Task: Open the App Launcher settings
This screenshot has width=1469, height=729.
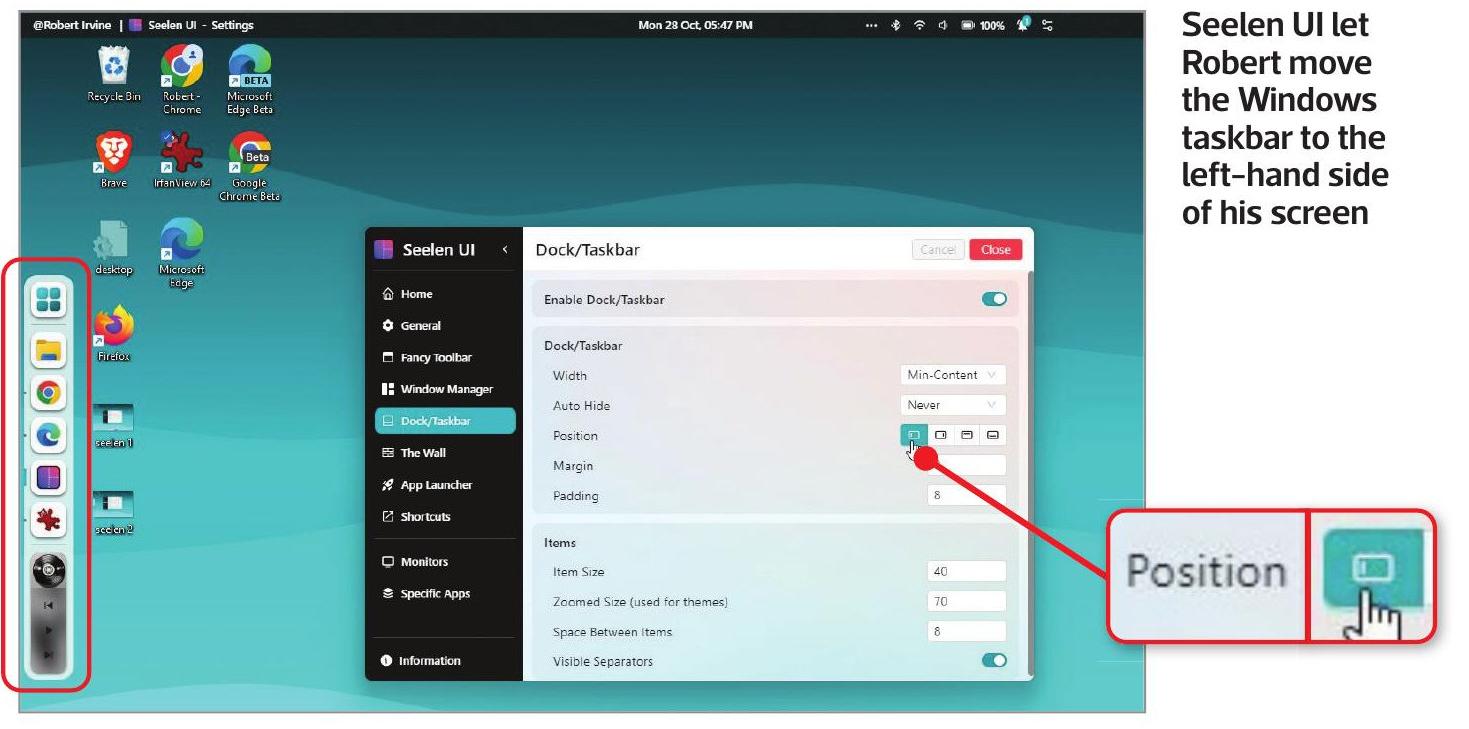Action: tap(445, 485)
